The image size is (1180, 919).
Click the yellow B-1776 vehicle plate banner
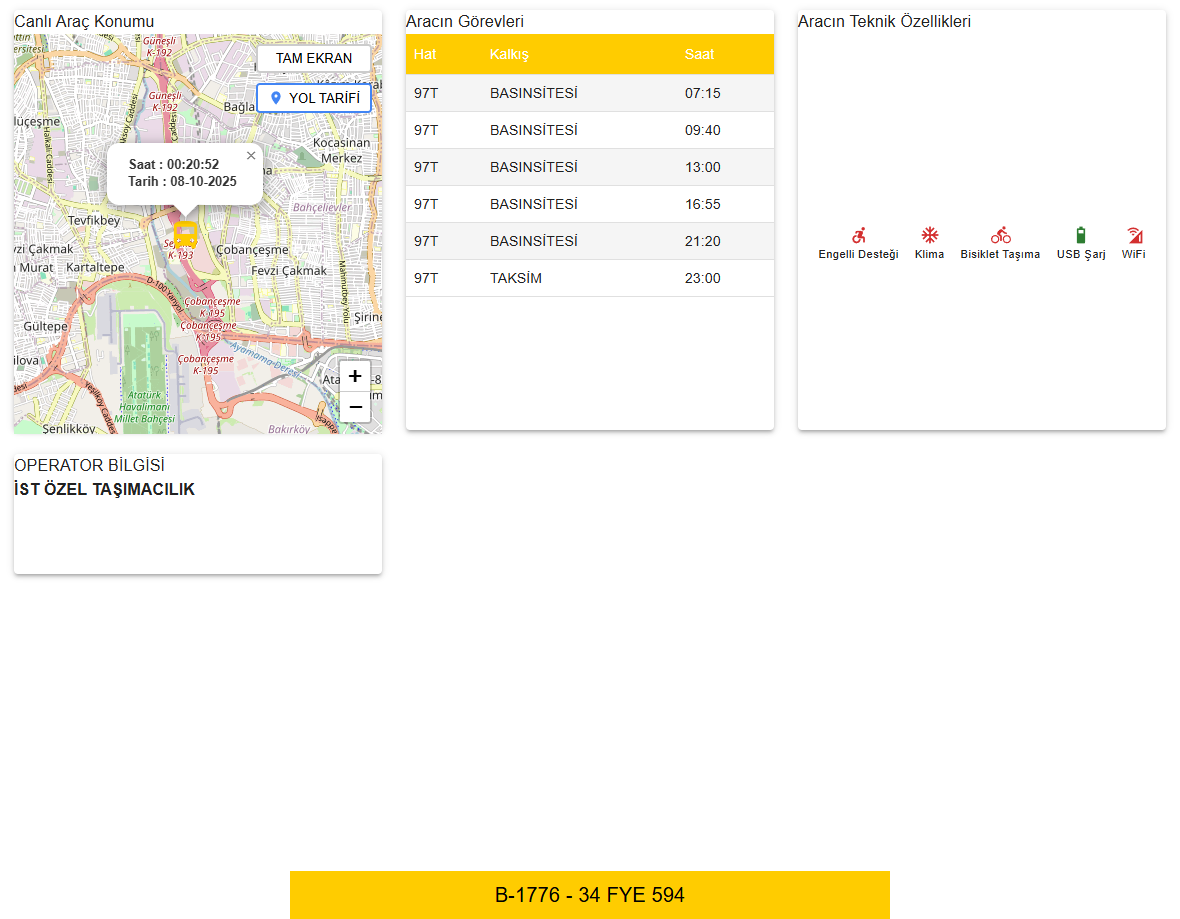[589, 895]
